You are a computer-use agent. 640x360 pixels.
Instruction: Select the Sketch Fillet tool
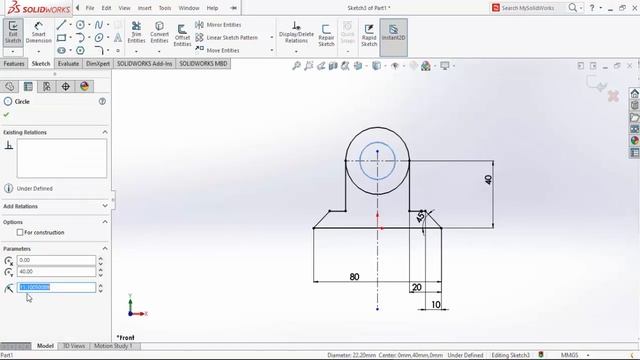coord(99,50)
